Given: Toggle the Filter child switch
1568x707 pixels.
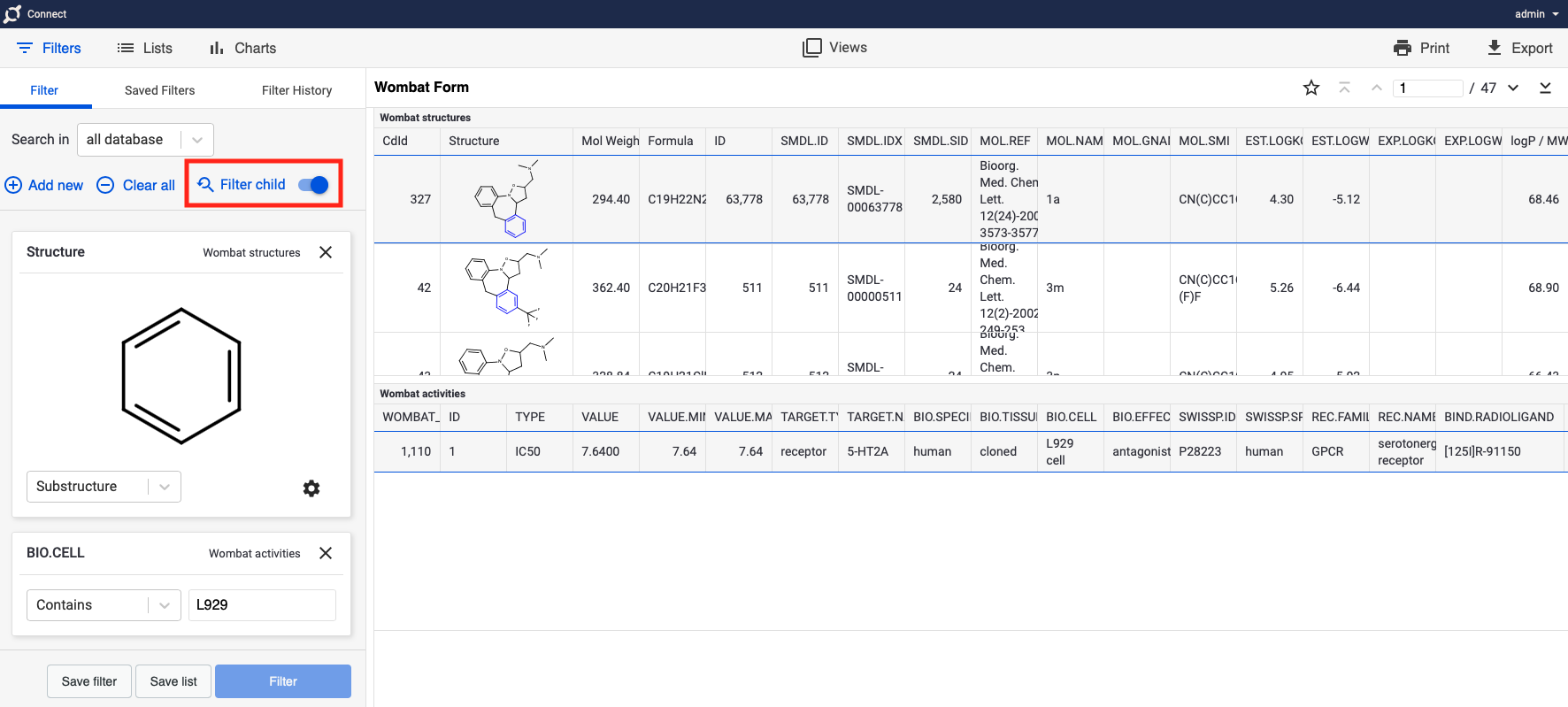Looking at the screenshot, I should pos(313,185).
